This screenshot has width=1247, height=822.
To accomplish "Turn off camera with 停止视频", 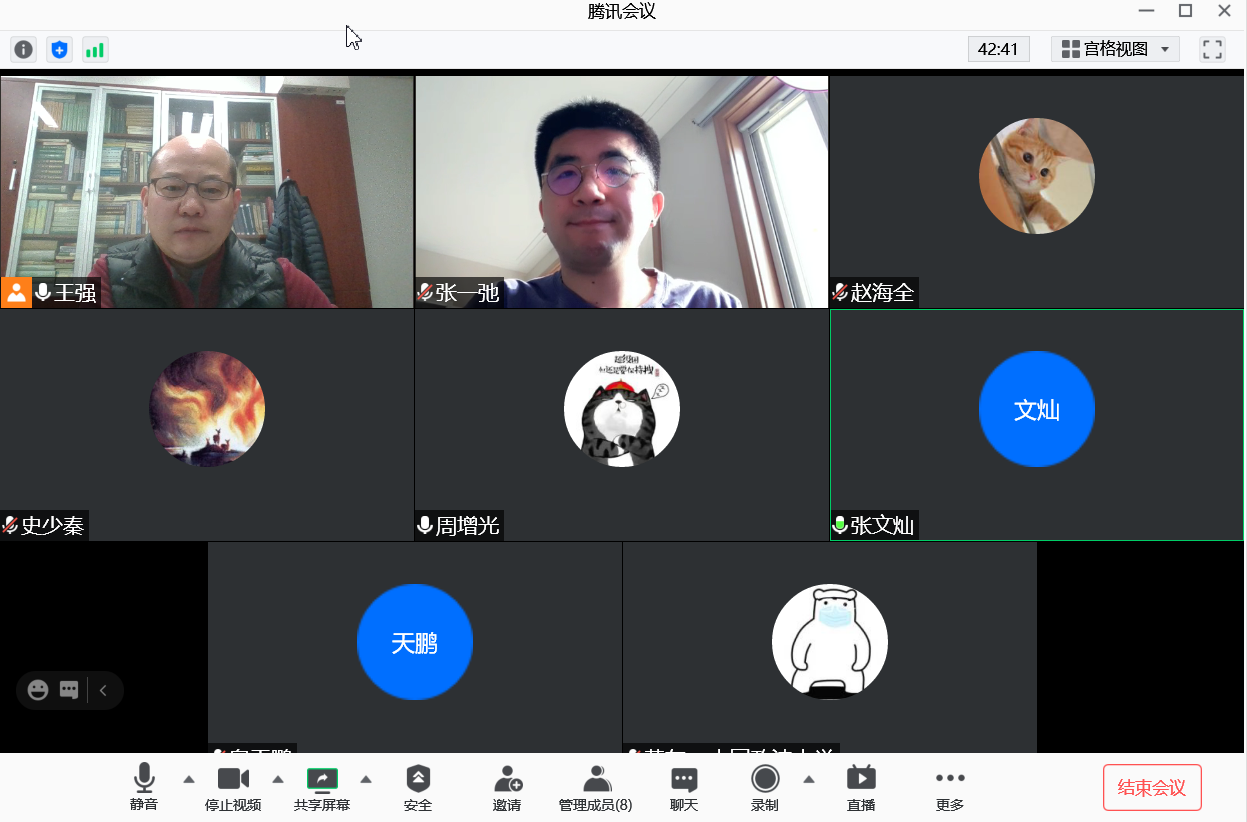I will 233,788.
